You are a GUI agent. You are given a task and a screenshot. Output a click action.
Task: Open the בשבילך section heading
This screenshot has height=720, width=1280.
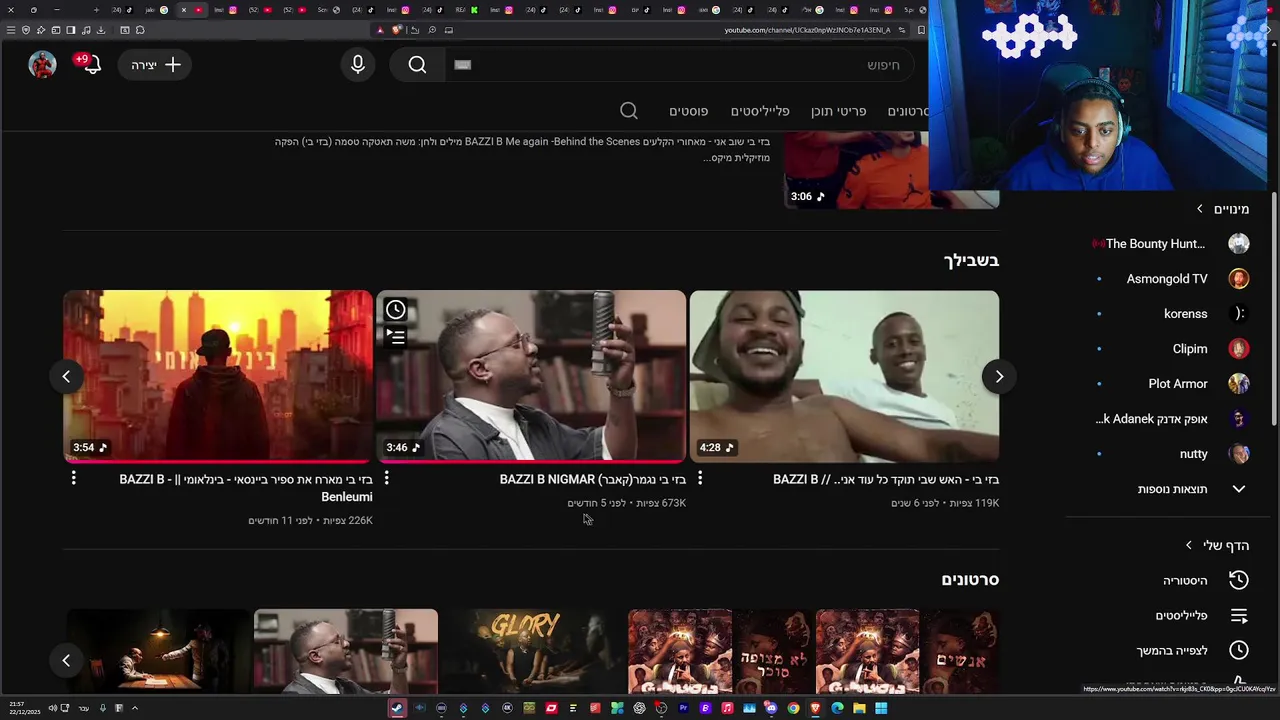(x=971, y=260)
